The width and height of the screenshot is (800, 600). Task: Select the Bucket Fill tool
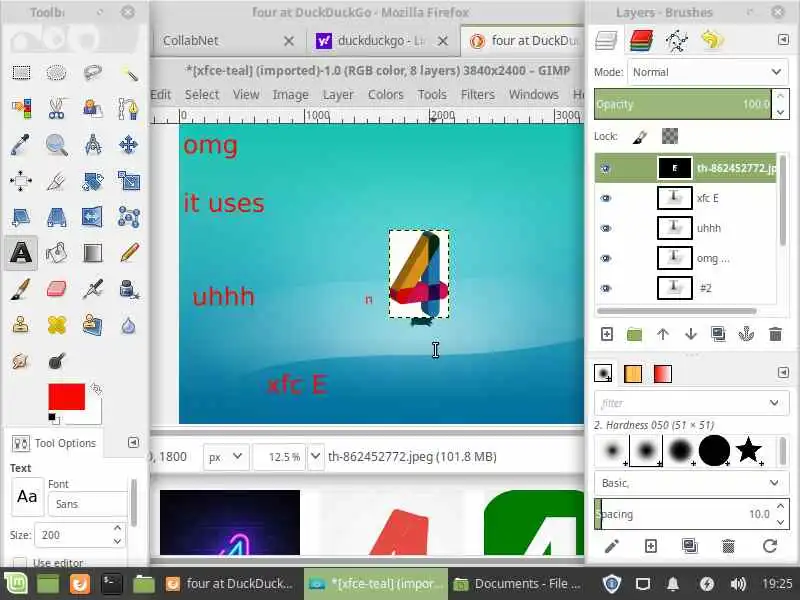57,253
